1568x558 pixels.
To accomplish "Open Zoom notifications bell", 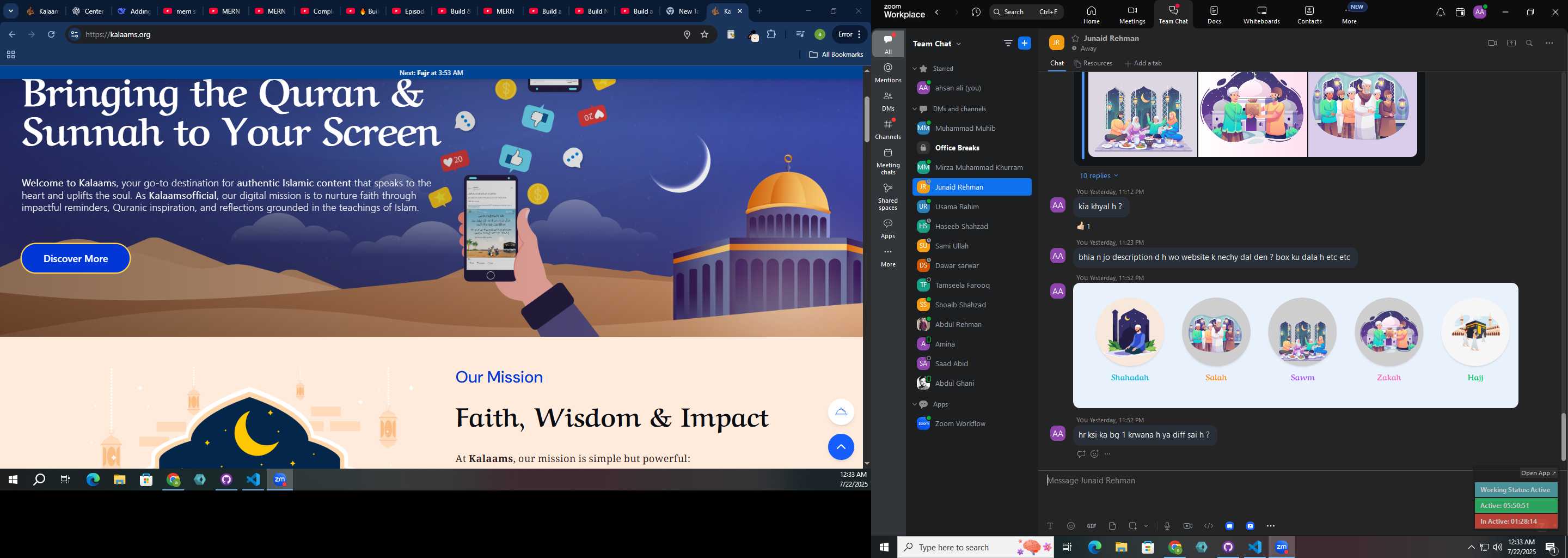I will pyautogui.click(x=1440, y=12).
